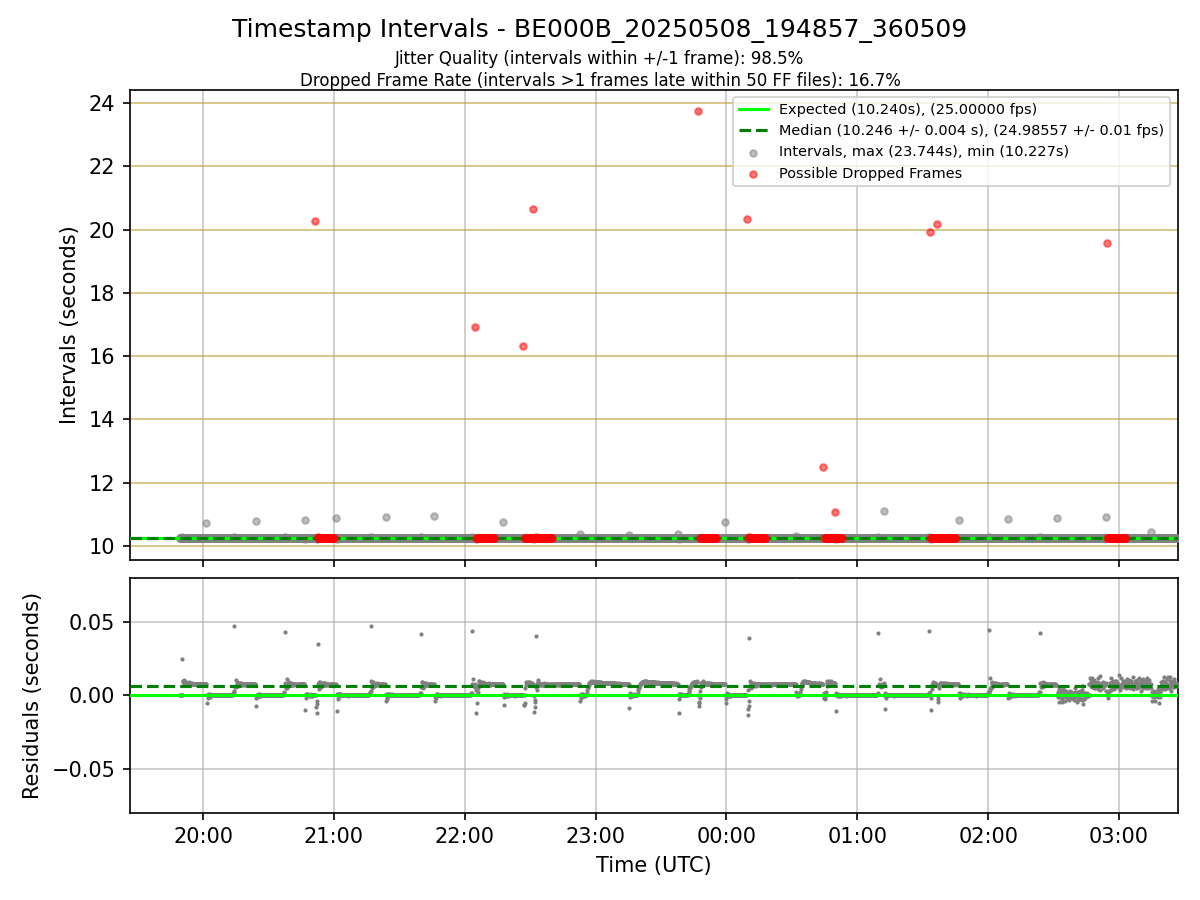Click the red point near 12.5 seconds before 01:00
The width and height of the screenshot is (1200, 900).
823,467
